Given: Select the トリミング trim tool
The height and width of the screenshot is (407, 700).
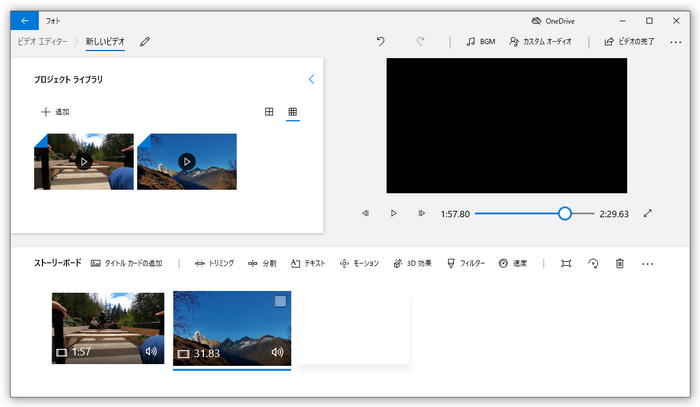Looking at the screenshot, I should point(214,263).
